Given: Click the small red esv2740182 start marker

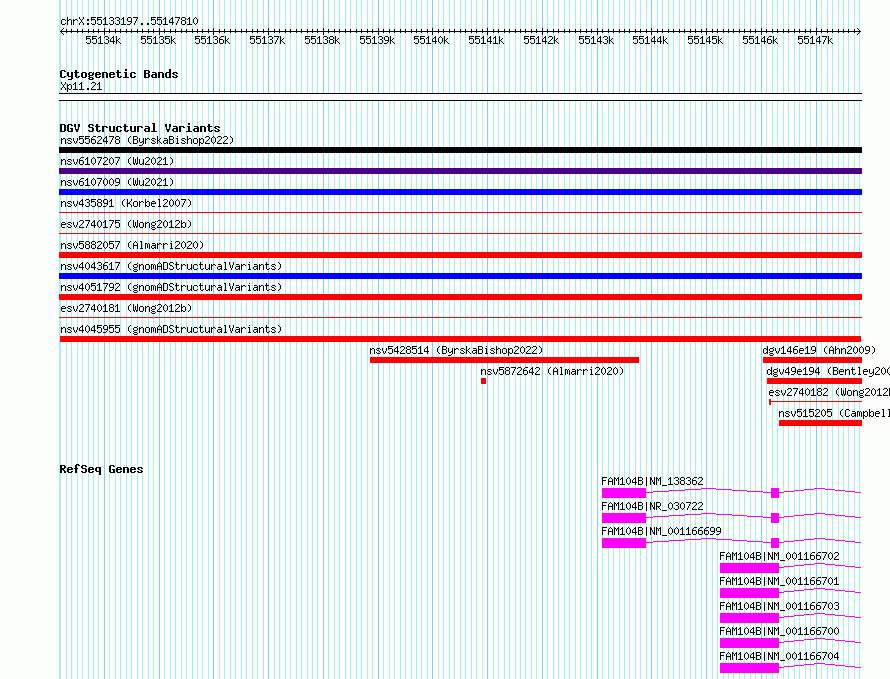Looking at the screenshot, I should [770, 402].
